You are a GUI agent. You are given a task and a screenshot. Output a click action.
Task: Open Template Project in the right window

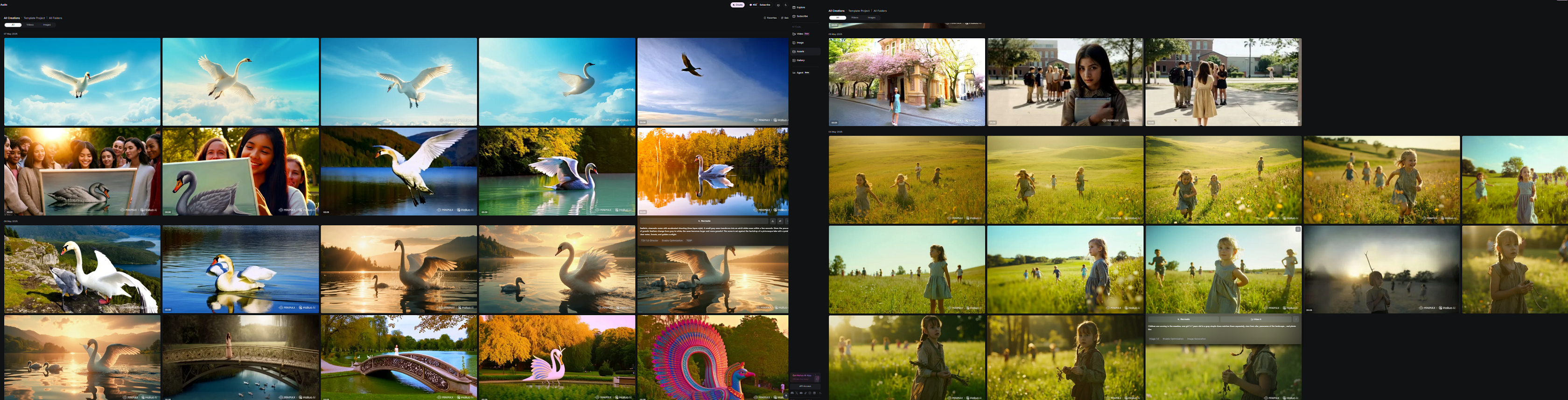tap(859, 11)
